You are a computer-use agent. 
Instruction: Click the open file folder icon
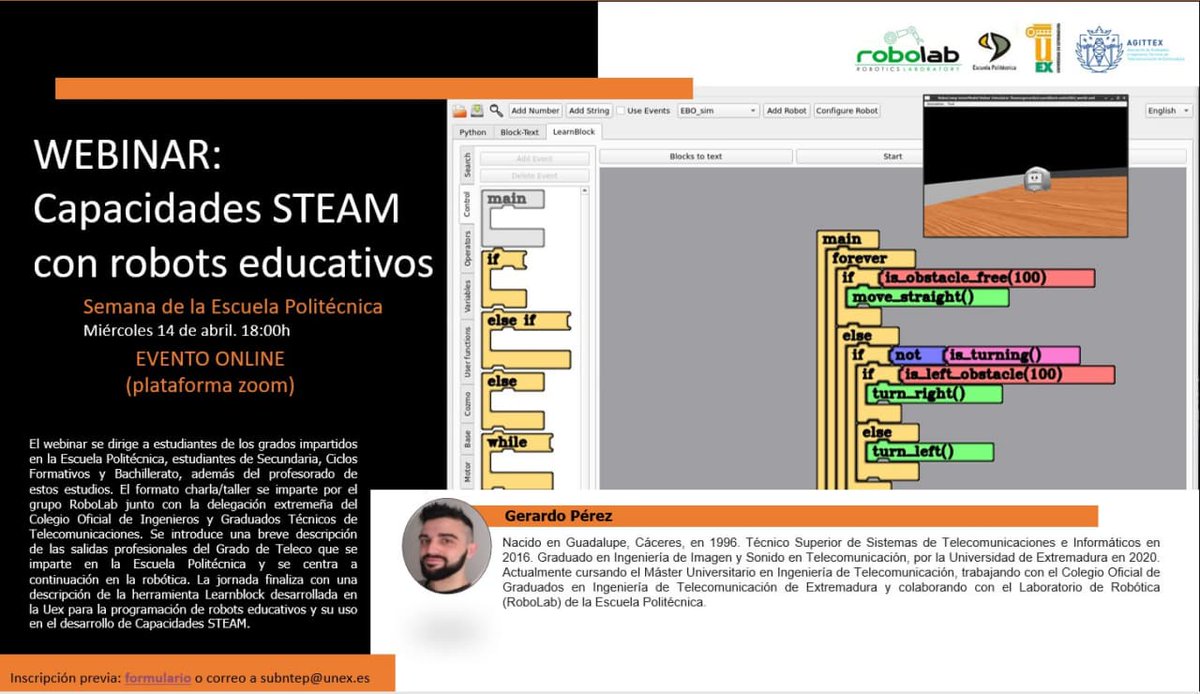(x=460, y=110)
